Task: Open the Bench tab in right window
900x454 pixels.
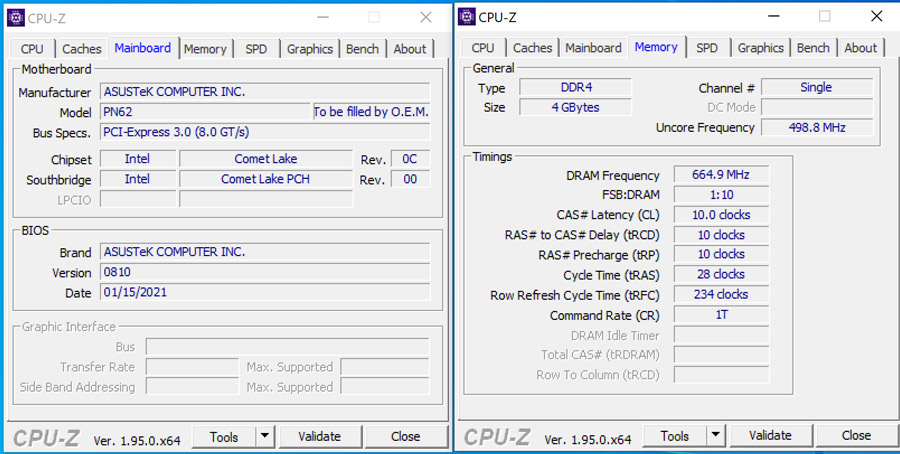Action: [x=813, y=48]
